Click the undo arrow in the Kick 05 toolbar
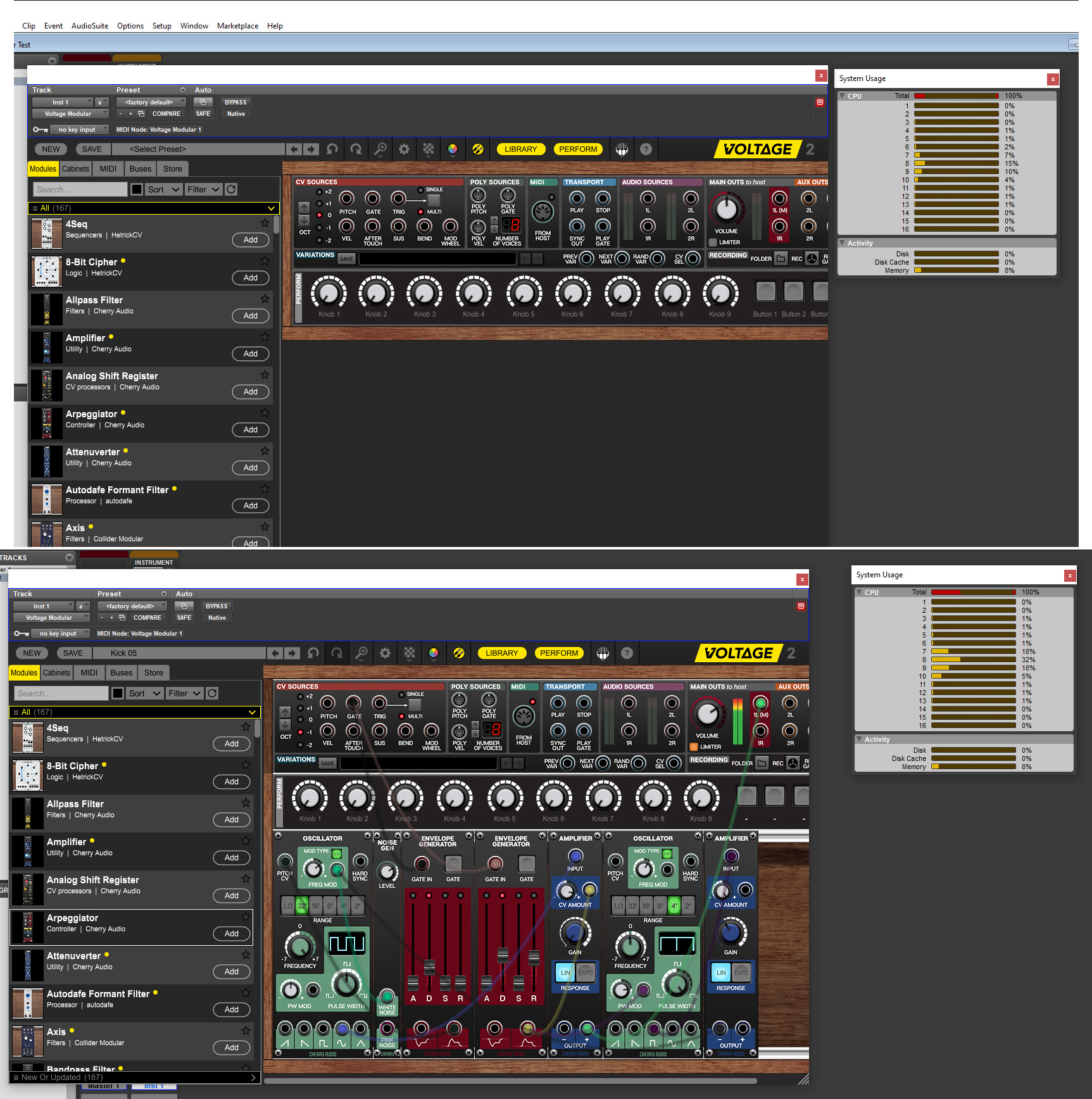The width and height of the screenshot is (1092, 1099). (313, 653)
